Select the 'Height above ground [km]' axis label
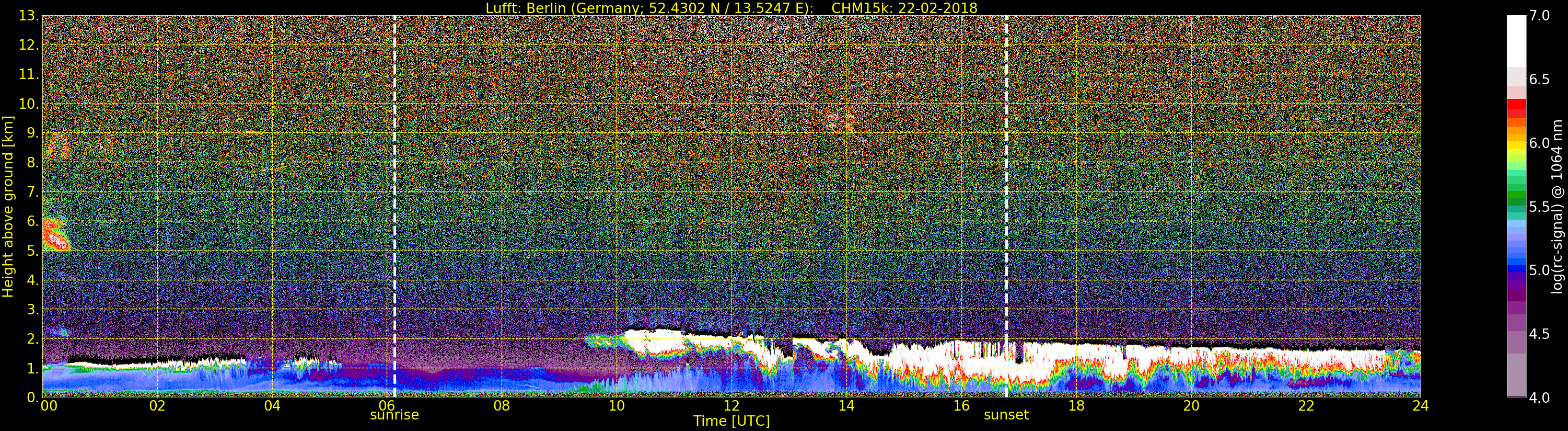Image resolution: width=1568 pixels, height=431 pixels. click(8, 206)
